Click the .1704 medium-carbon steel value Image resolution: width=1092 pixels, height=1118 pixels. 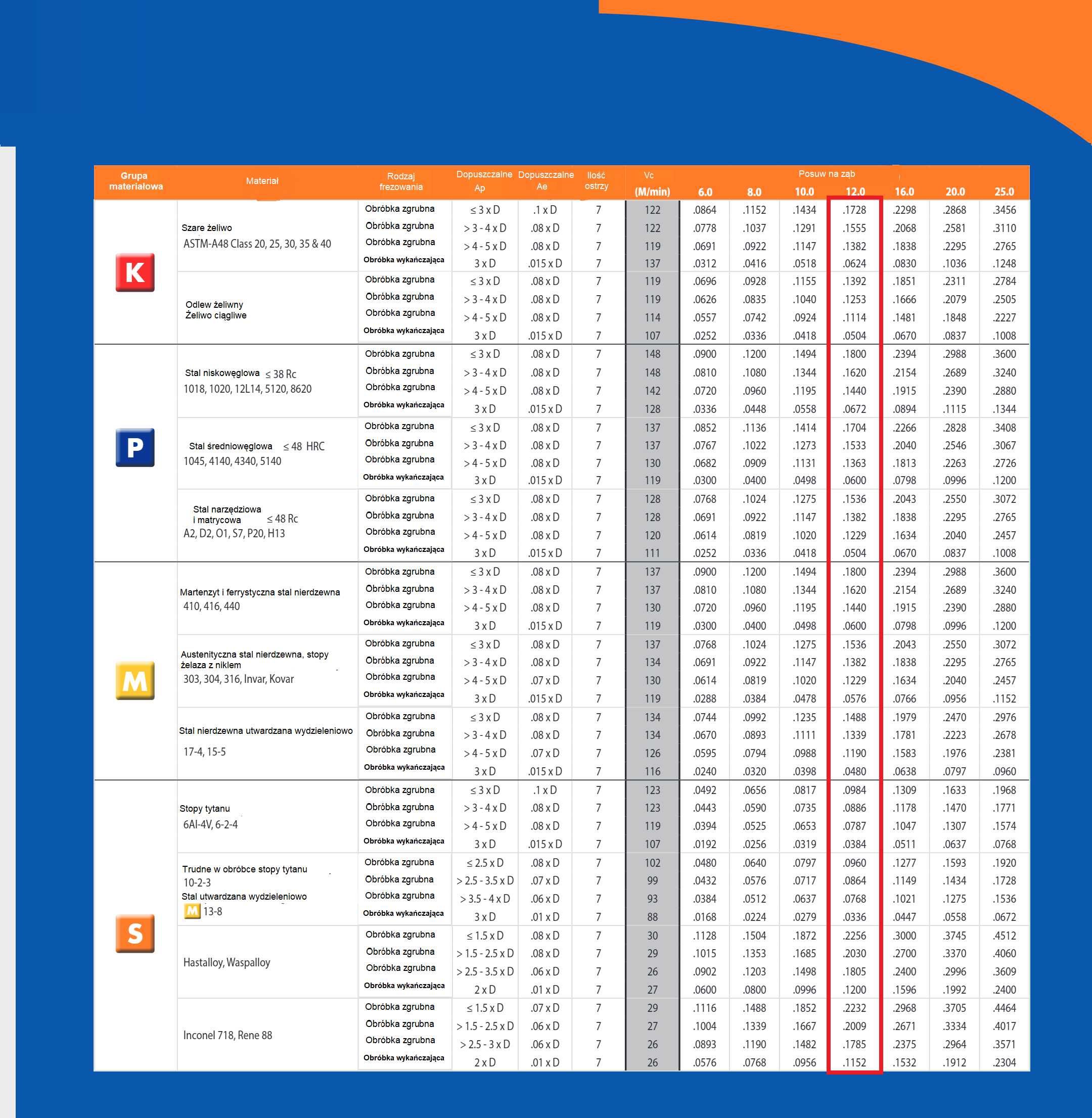(x=854, y=428)
